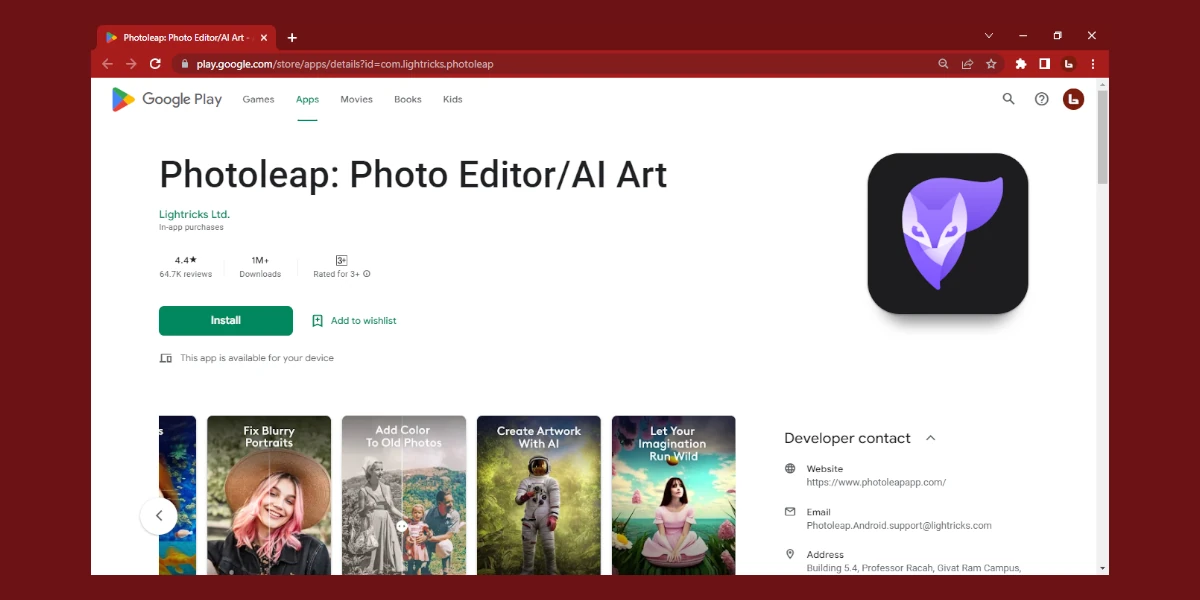This screenshot has height=600, width=1200.
Task: Install the Photoleap app
Action: pos(226,321)
